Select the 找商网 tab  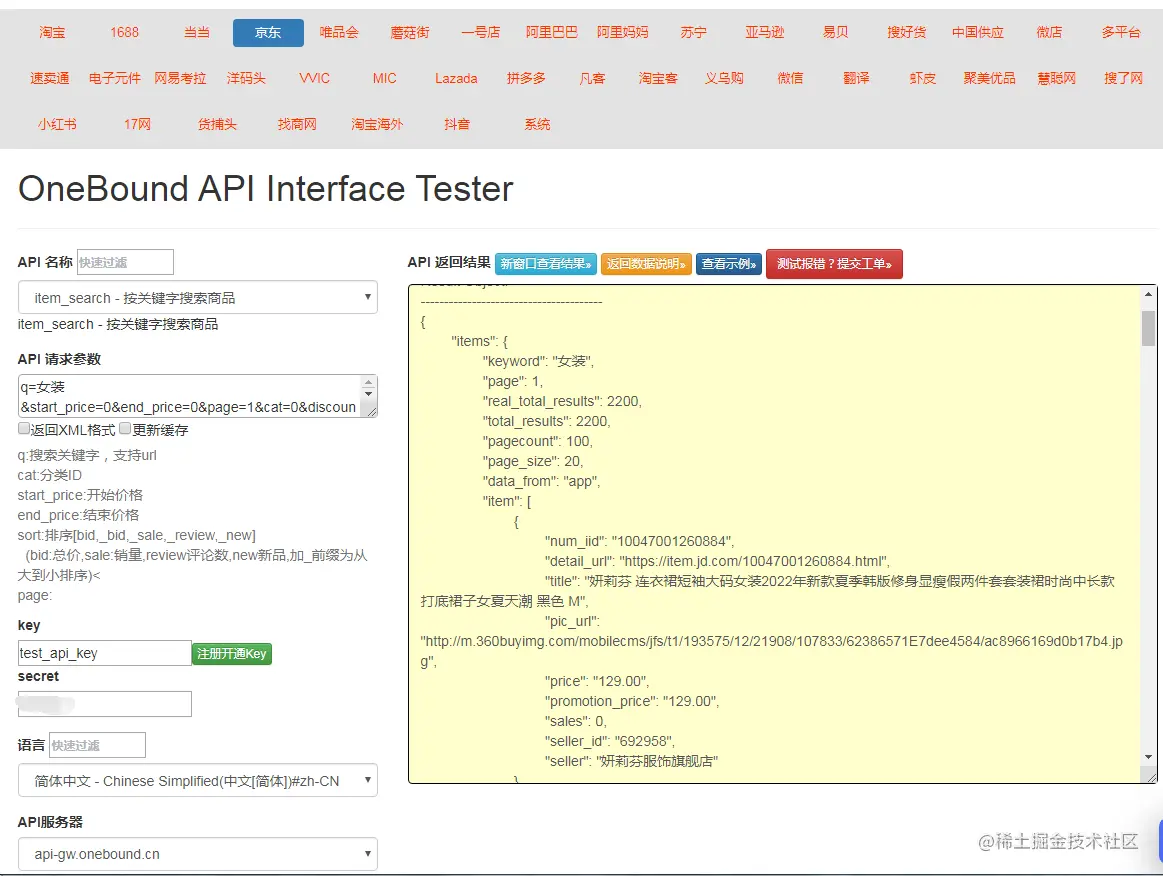tap(297, 125)
